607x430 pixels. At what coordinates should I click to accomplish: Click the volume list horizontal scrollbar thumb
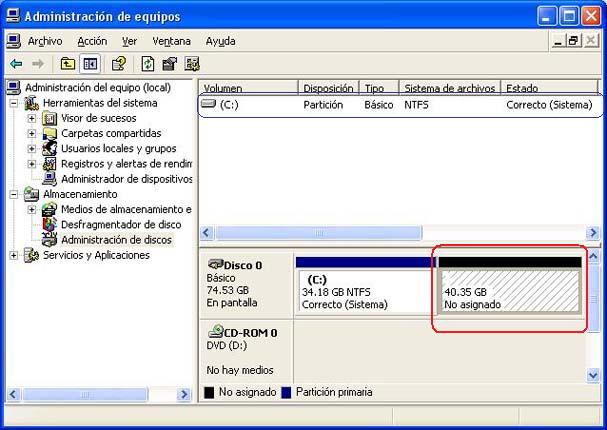tap(319, 233)
